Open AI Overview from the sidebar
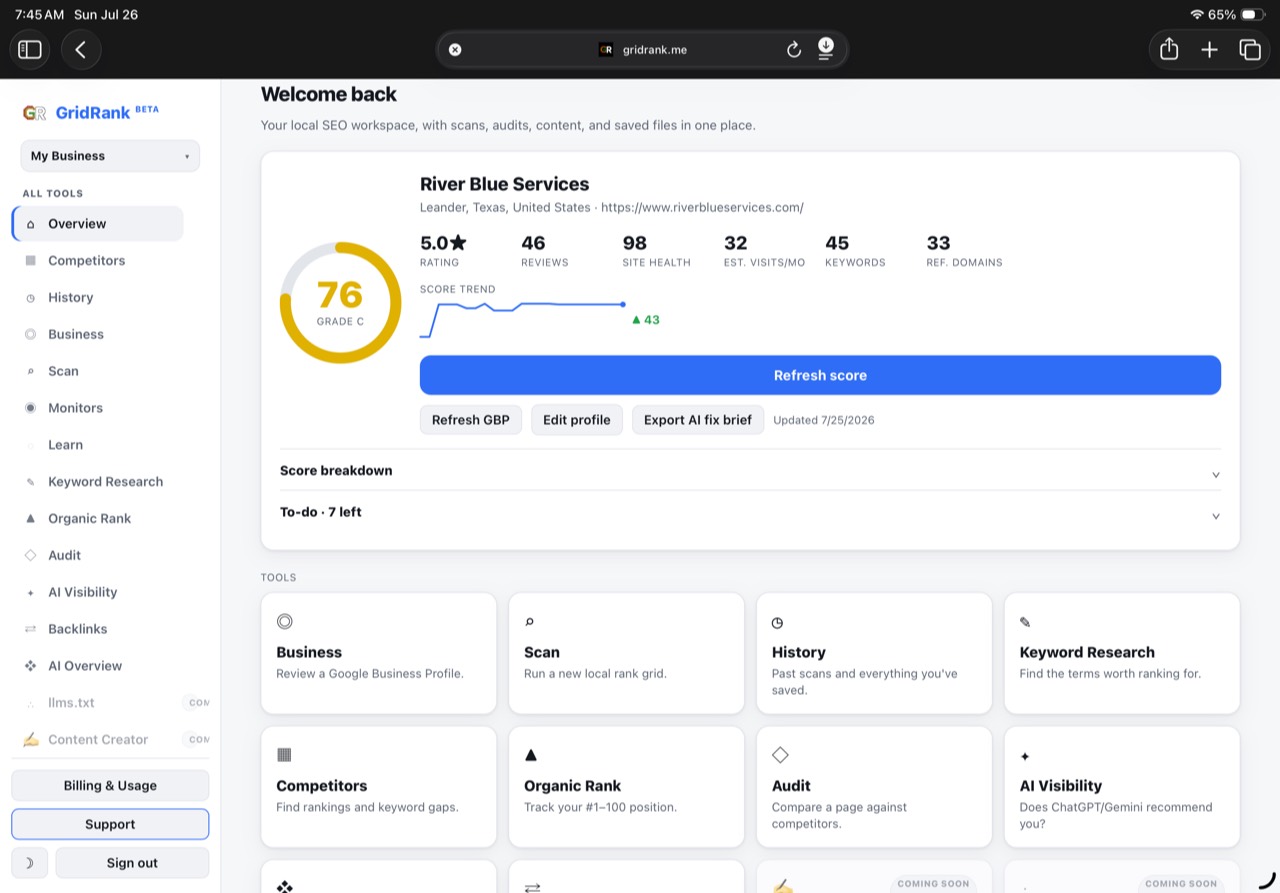 coord(98,666)
